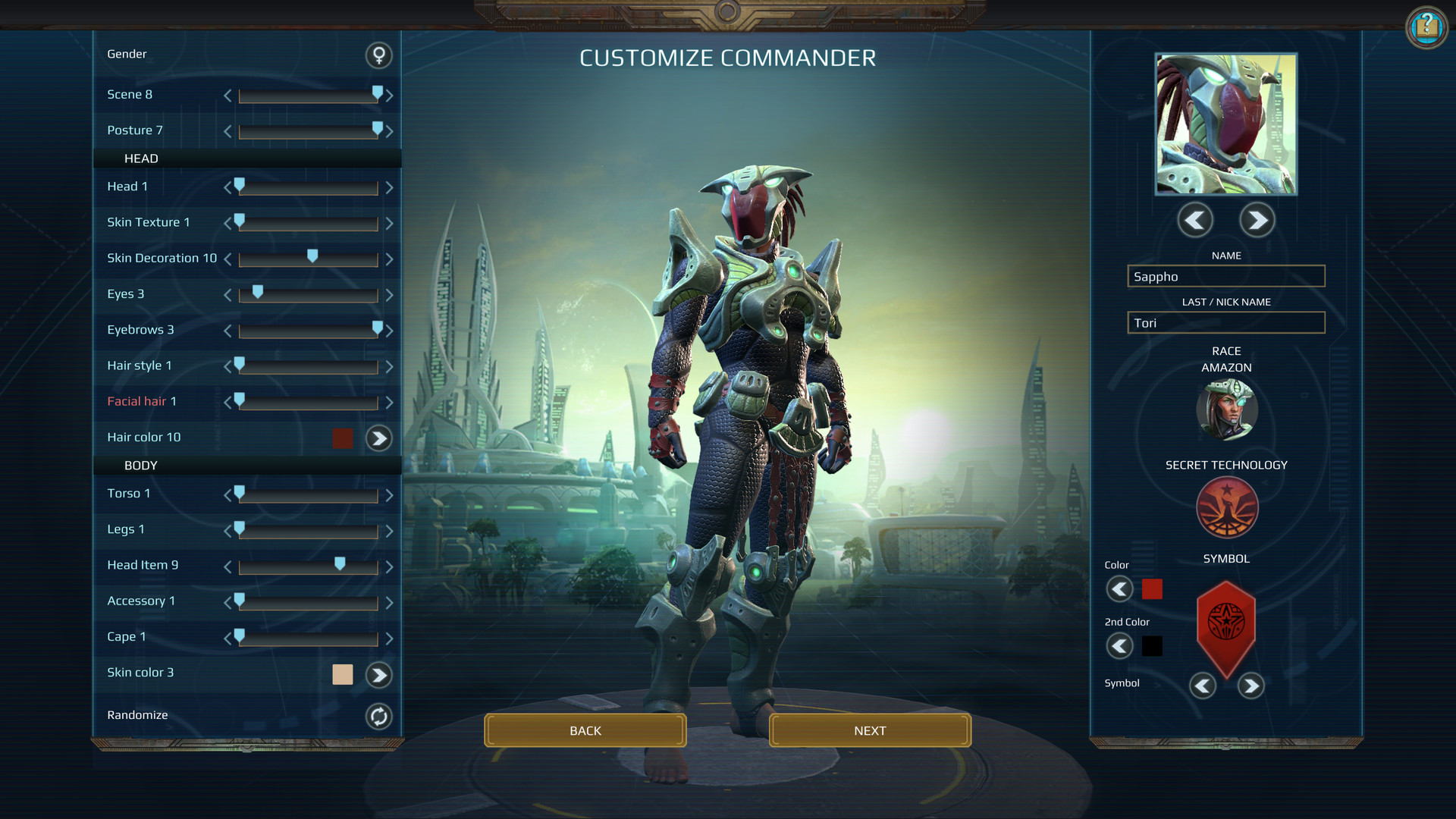The height and width of the screenshot is (819, 1456).
Task: Click the gender toggle icon
Action: (380, 55)
